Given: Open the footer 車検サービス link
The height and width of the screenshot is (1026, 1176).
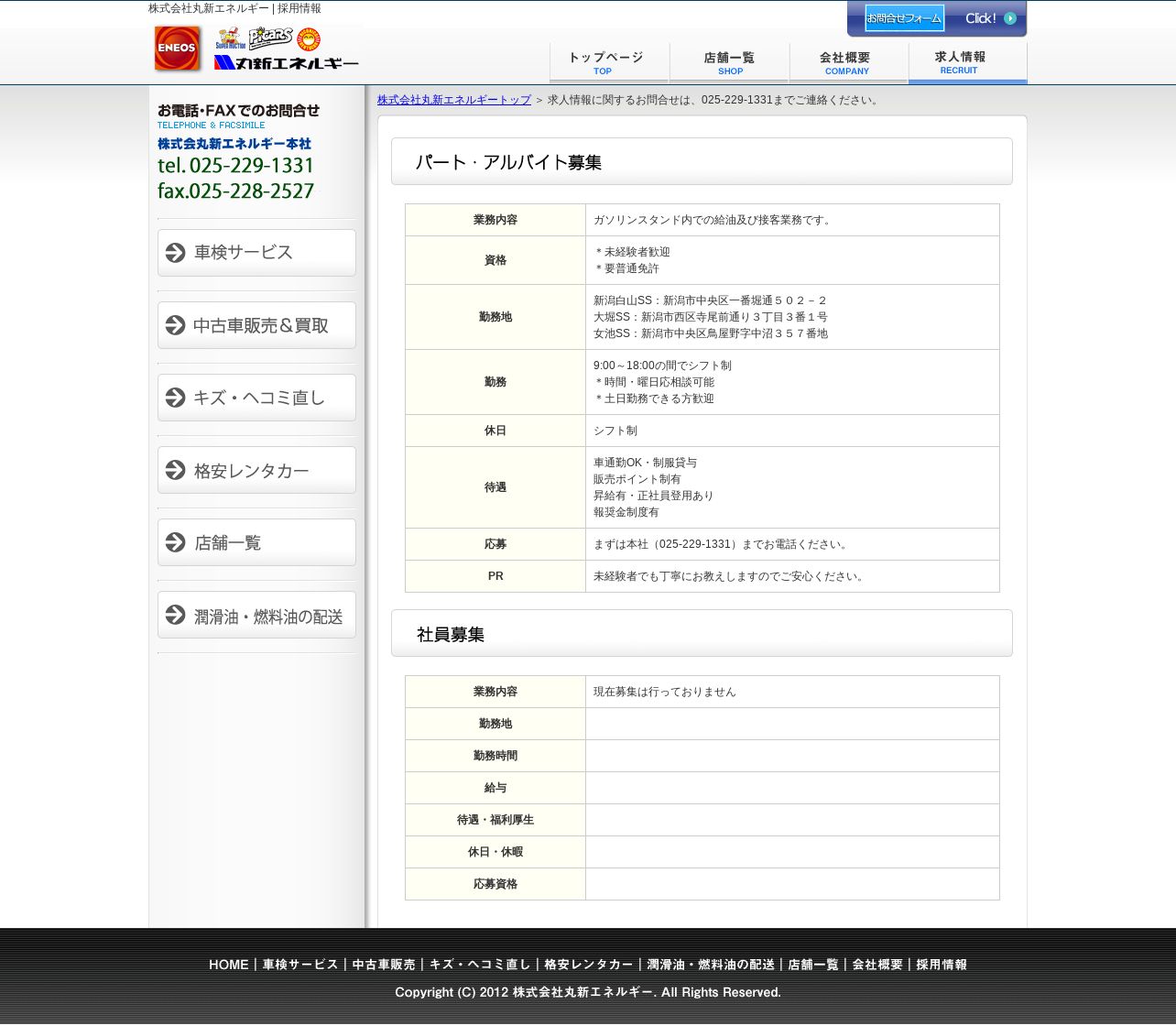Looking at the screenshot, I should (300, 965).
